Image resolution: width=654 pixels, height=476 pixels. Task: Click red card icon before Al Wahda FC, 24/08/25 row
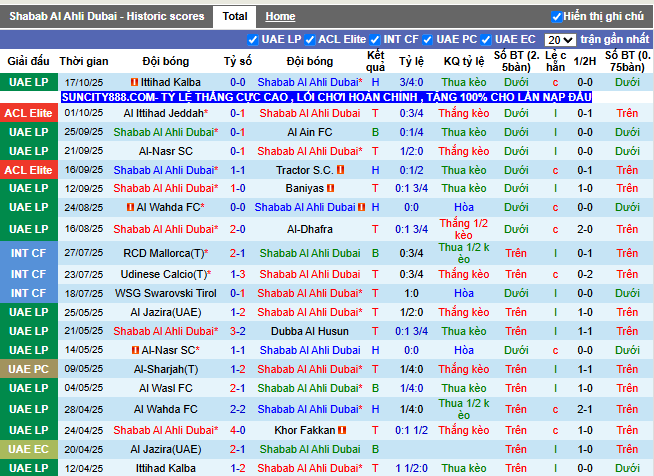point(129,207)
